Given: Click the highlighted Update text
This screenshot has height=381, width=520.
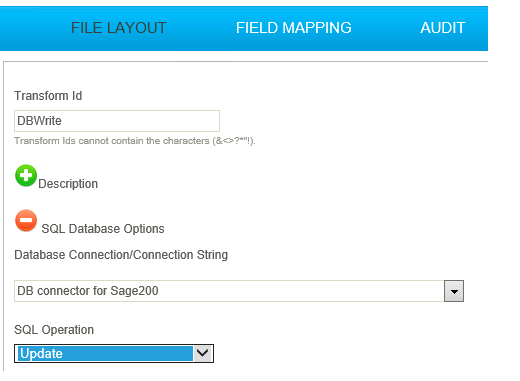Looking at the screenshot, I should pyautogui.click(x=41, y=354).
